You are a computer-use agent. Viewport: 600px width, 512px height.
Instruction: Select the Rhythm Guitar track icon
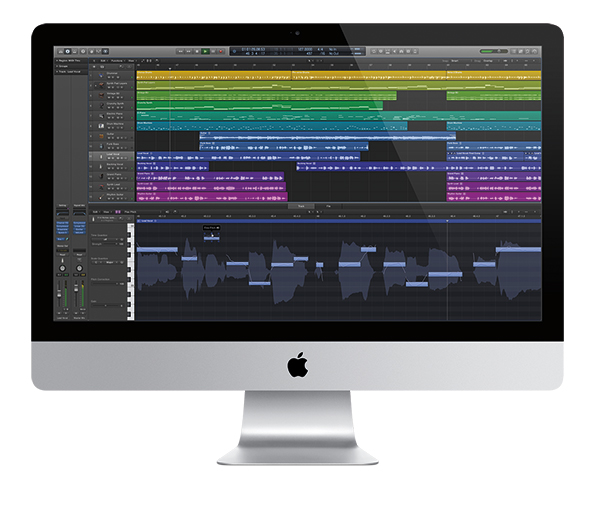(101, 197)
